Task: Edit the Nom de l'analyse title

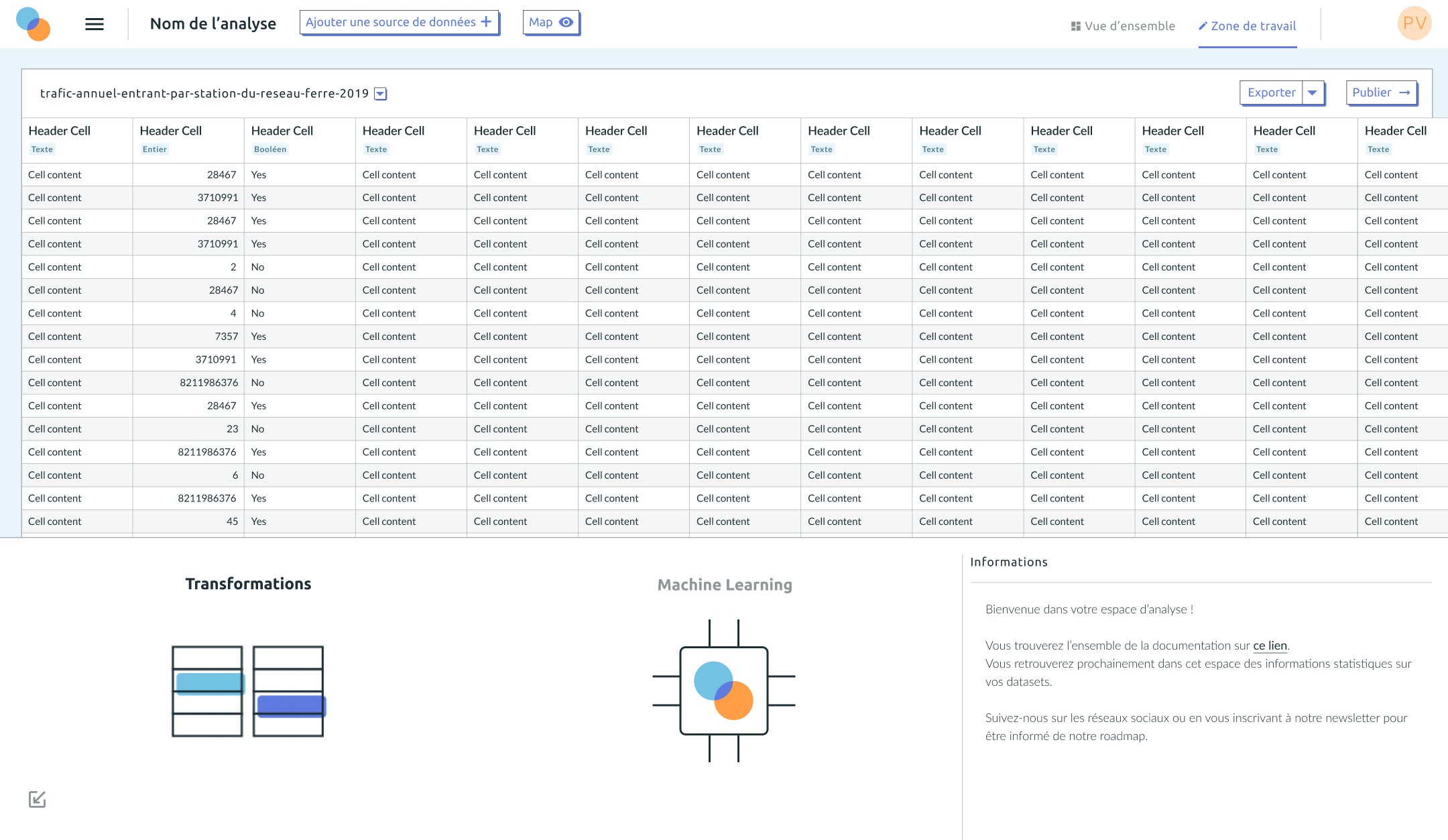Action: coord(213,24)
